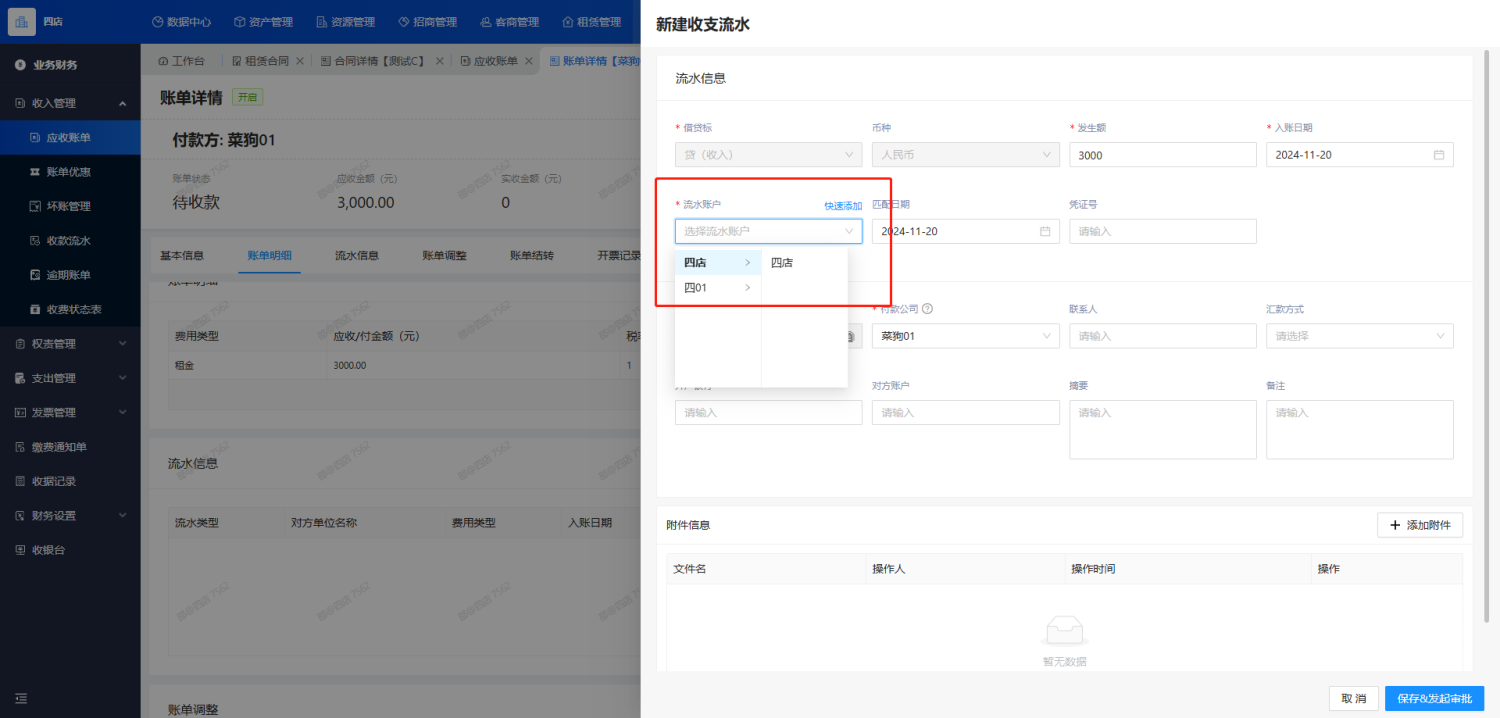Open the 账单明细 bill tab

pyautogui.click(x=270, y=255)
